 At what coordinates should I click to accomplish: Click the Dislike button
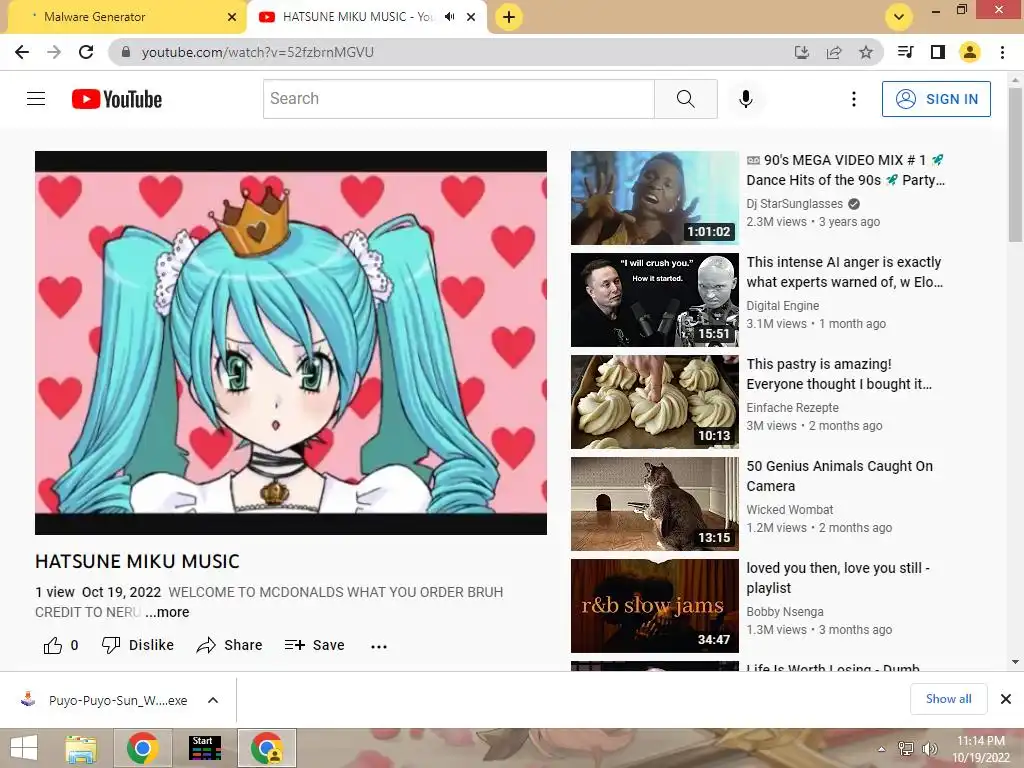[138, 645]
